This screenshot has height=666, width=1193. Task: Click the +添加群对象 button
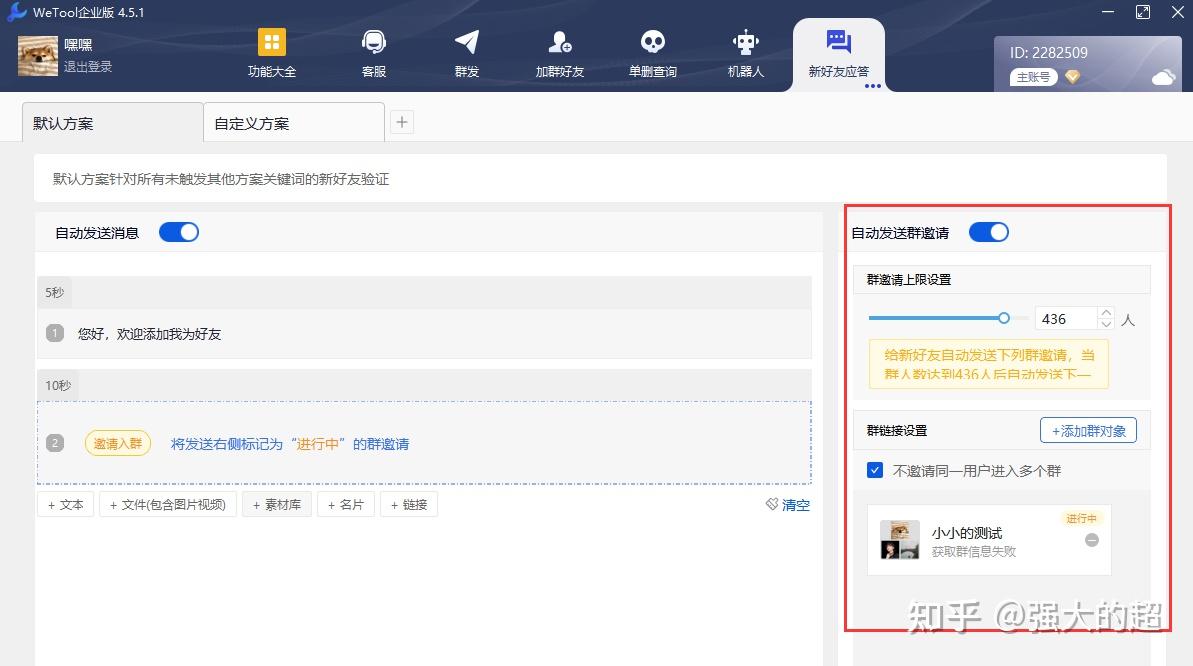tap(1088, 430)
